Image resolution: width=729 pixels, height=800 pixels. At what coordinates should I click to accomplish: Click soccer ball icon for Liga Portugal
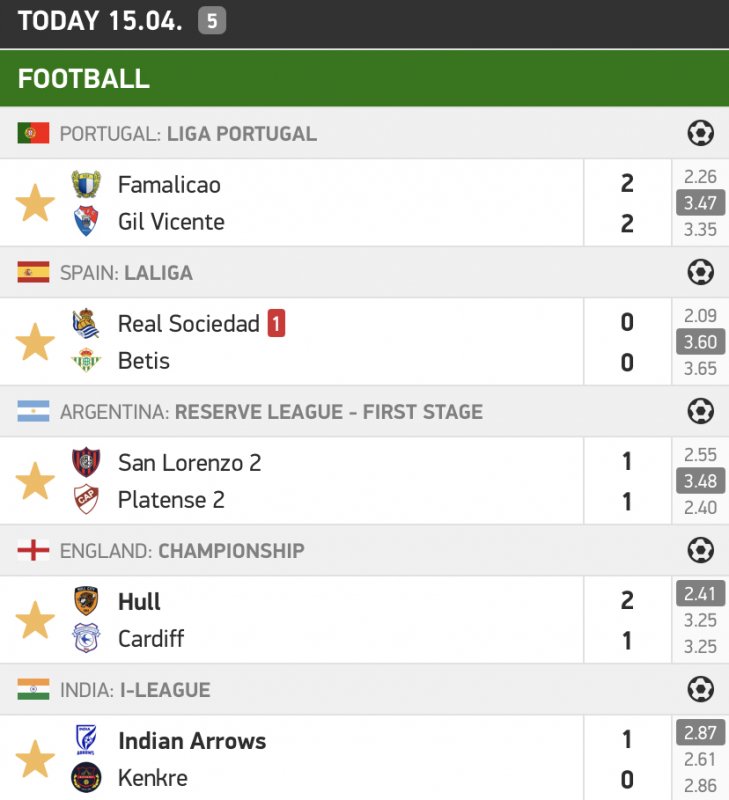pyautogui.click(x=701, y=133)
